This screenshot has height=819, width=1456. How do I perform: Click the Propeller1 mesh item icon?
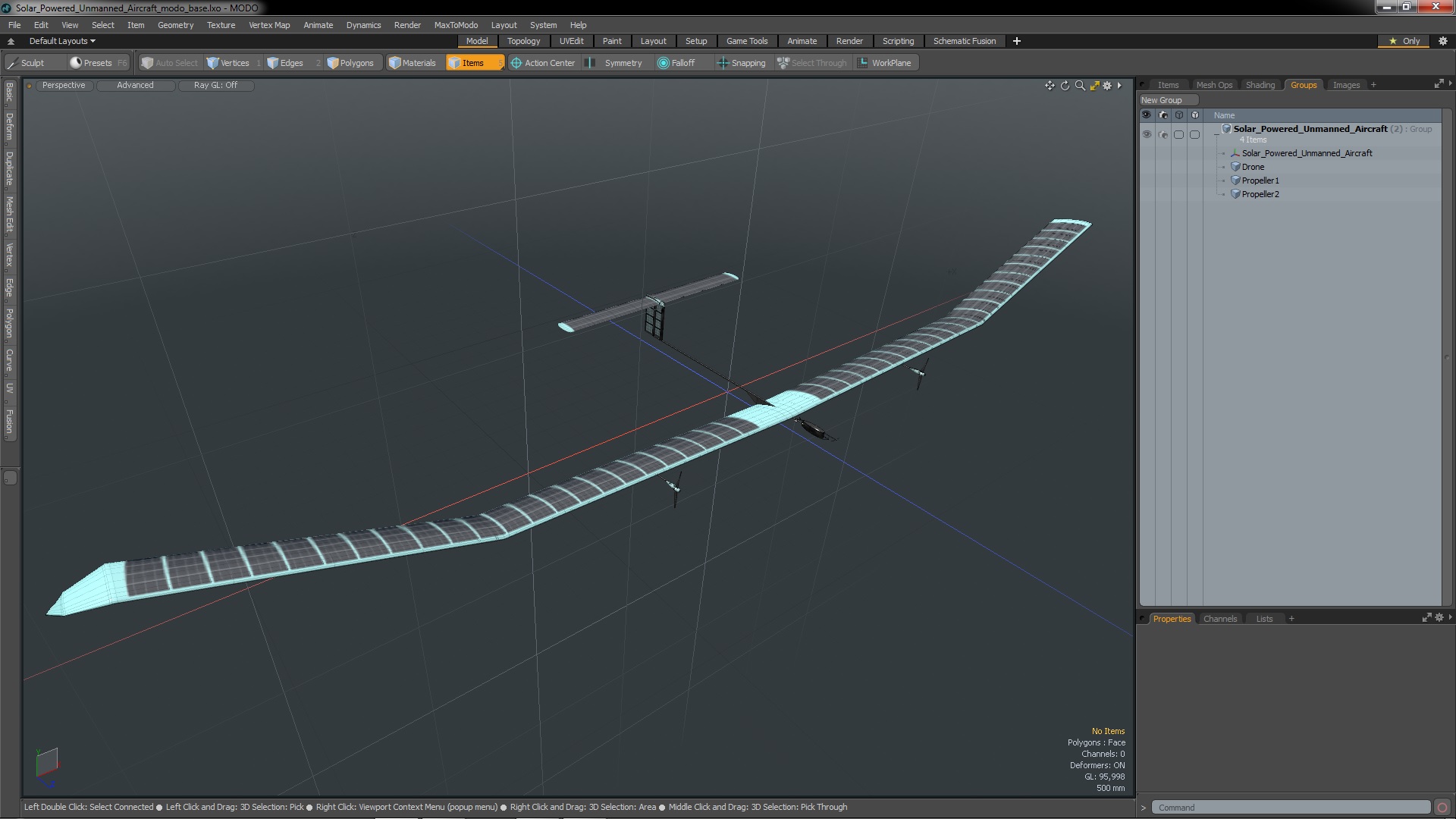coord(1235,180)
